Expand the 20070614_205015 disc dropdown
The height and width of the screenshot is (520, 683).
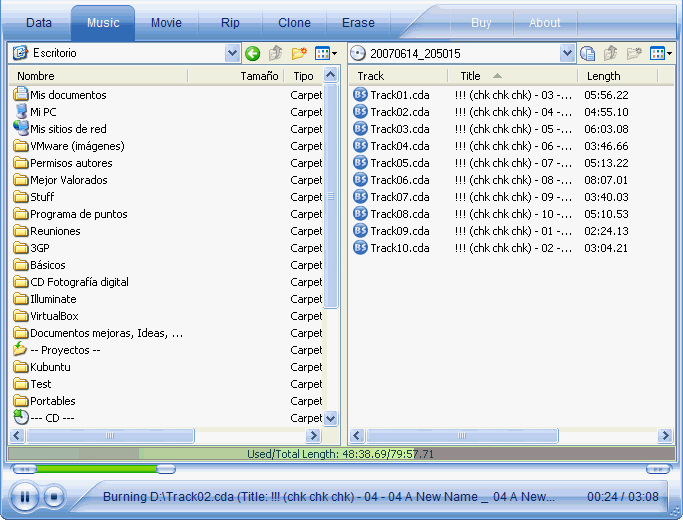click(567, 53)
